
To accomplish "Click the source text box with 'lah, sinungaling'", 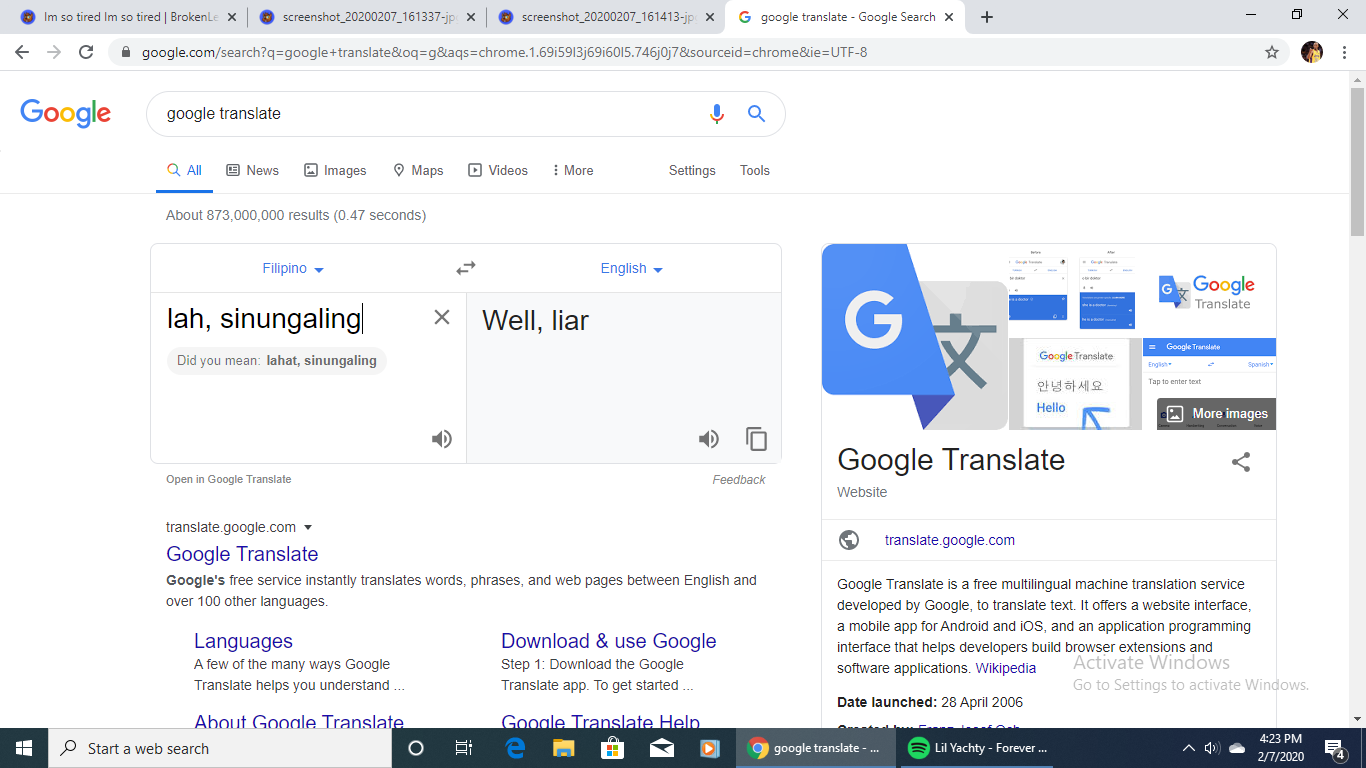I will coord(290,319).
